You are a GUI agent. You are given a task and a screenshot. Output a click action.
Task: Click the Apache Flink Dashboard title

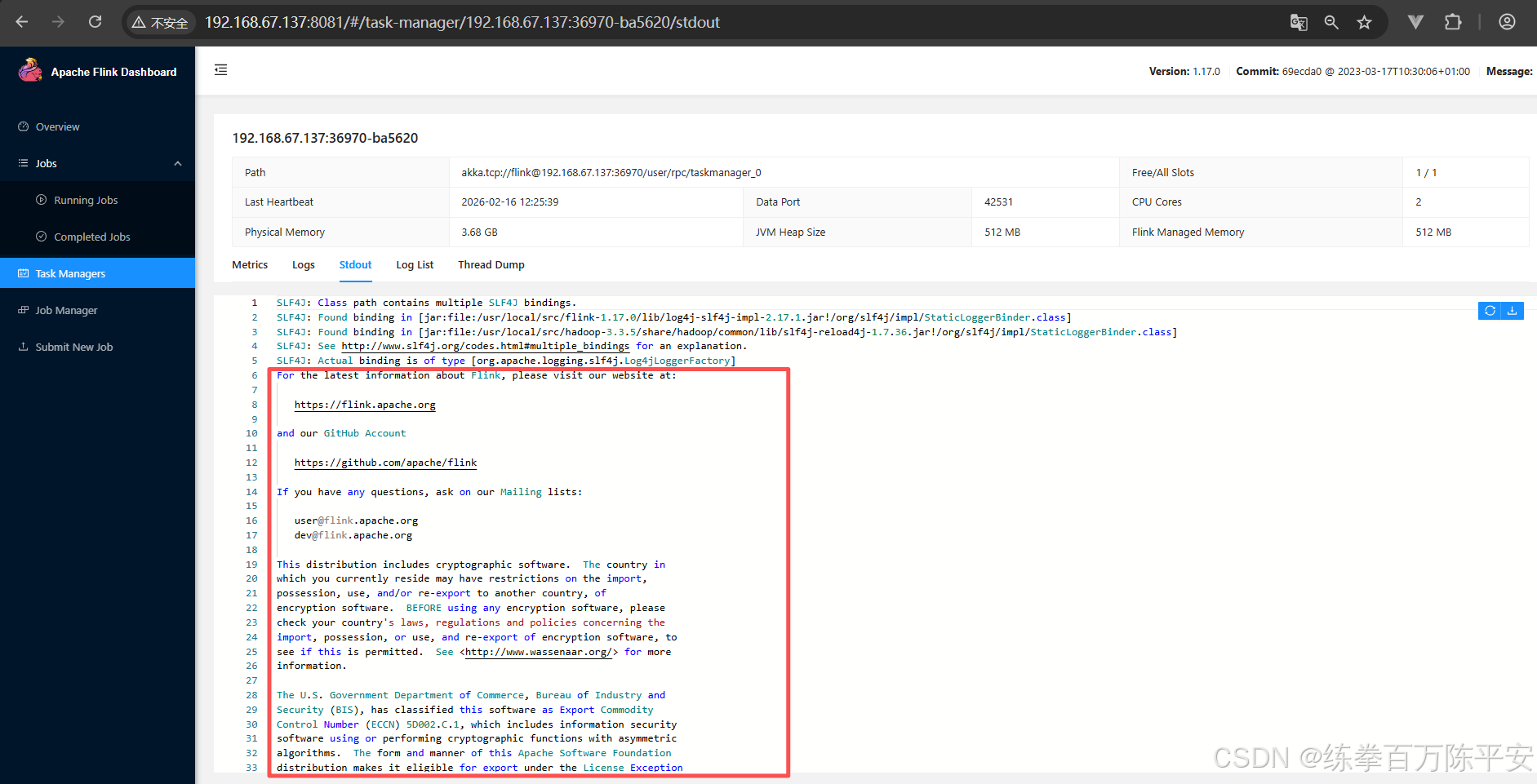point(113,72)
